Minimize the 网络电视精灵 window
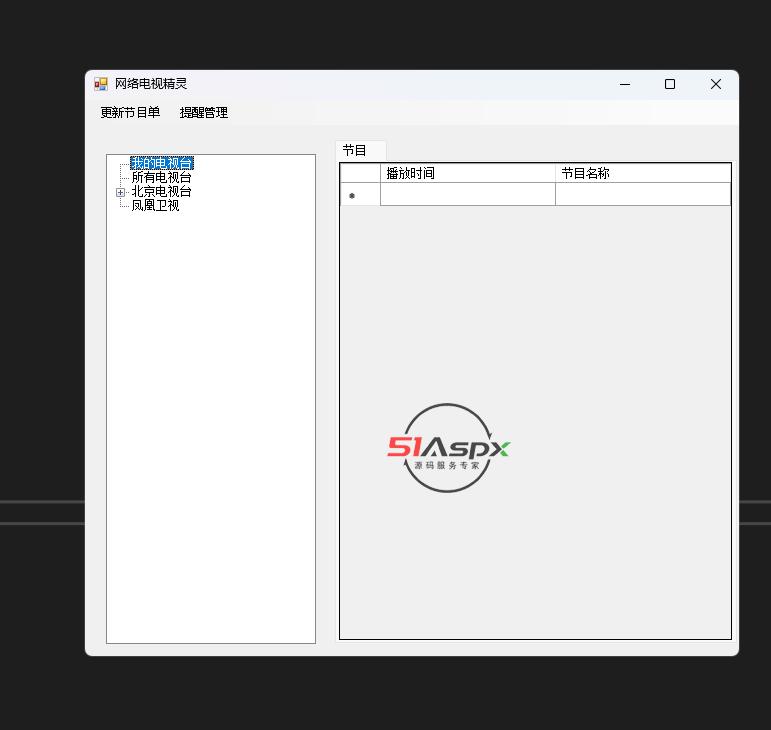Image resolution: width=771 pixels, height=730 pixels. pos(625,85)
